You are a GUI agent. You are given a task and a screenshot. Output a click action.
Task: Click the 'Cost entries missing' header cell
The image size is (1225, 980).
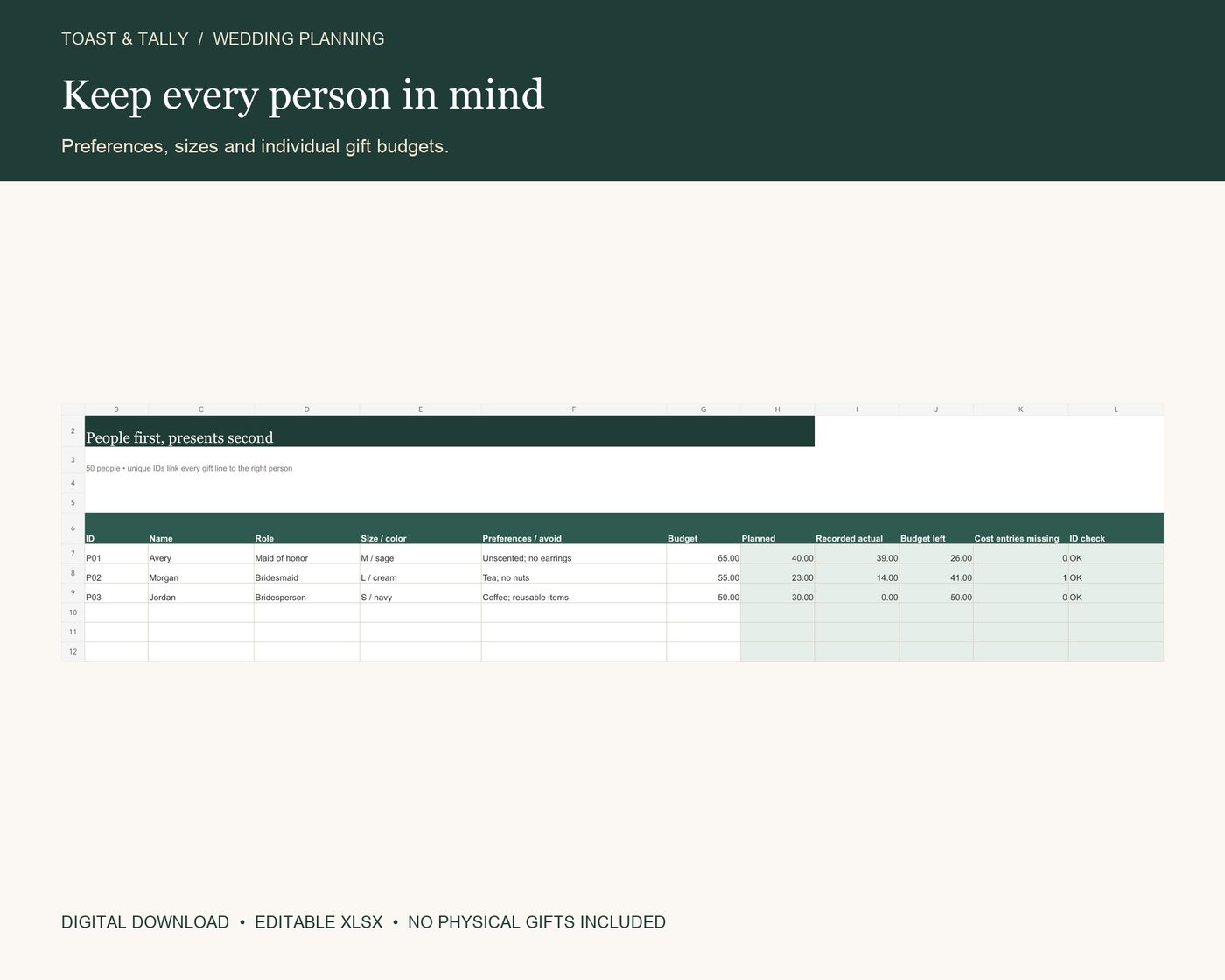(1021, 528)
